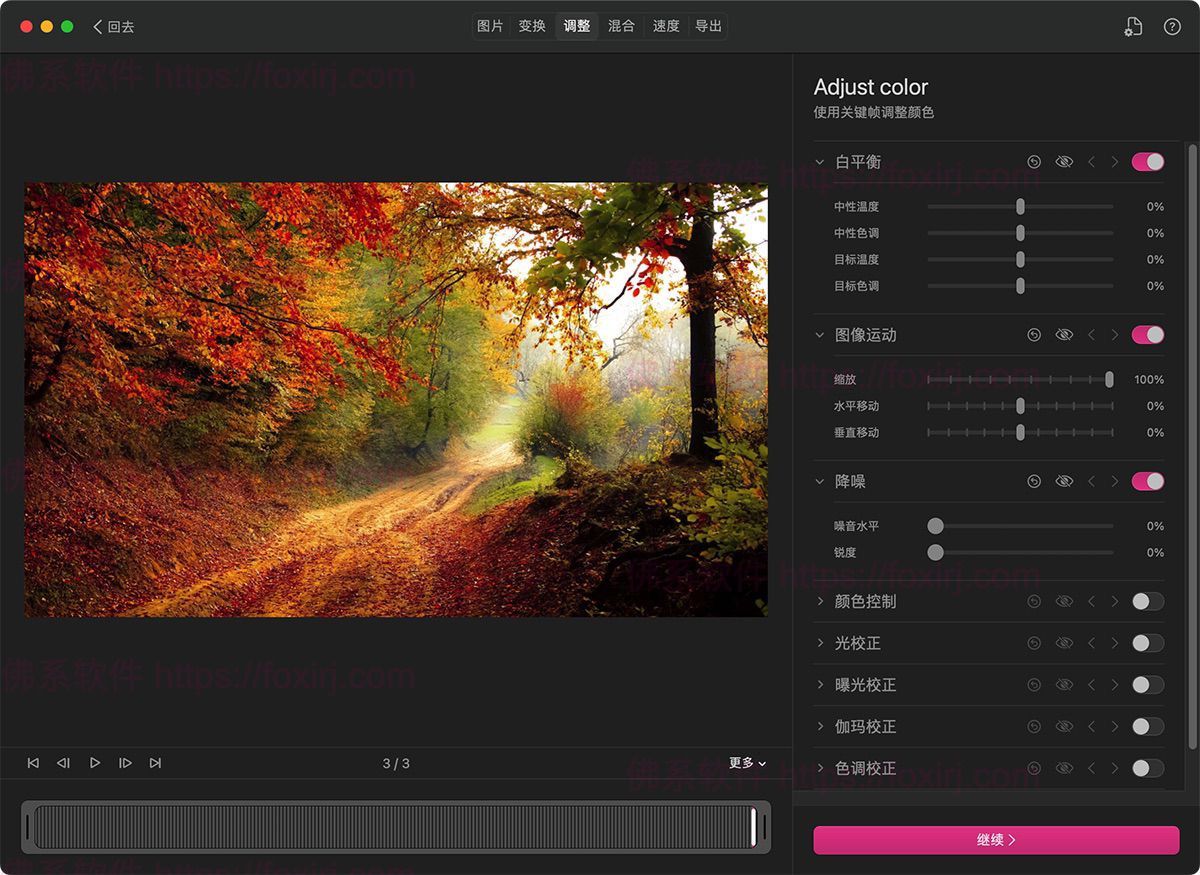Click the reset icon for 白平衡 section

pyautogui.click(x=1034, y=161)
